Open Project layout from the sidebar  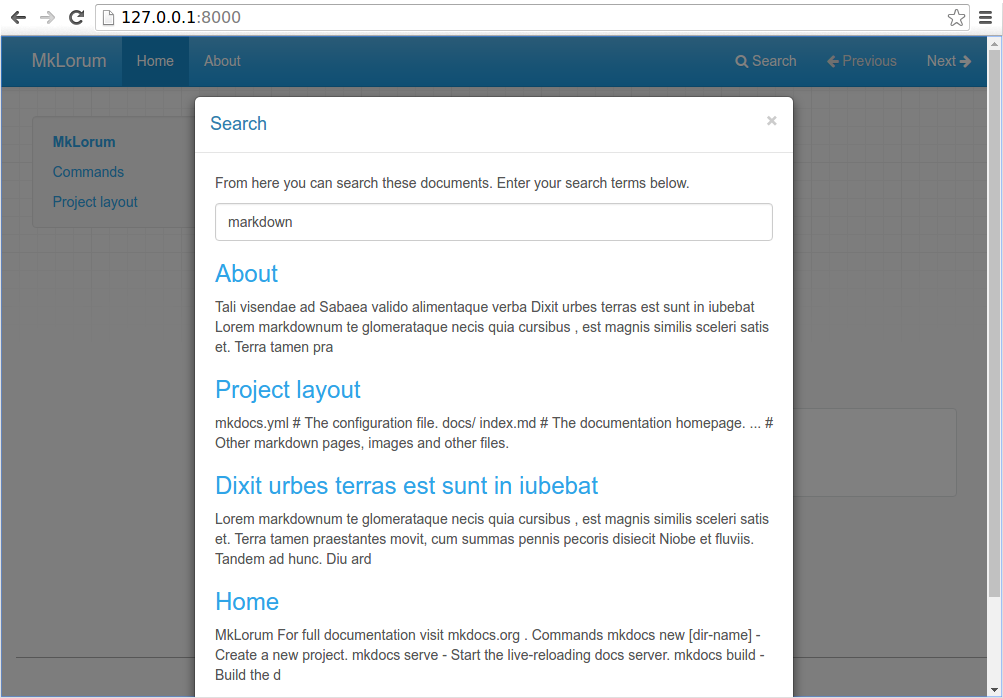click(x=94, y=202)
